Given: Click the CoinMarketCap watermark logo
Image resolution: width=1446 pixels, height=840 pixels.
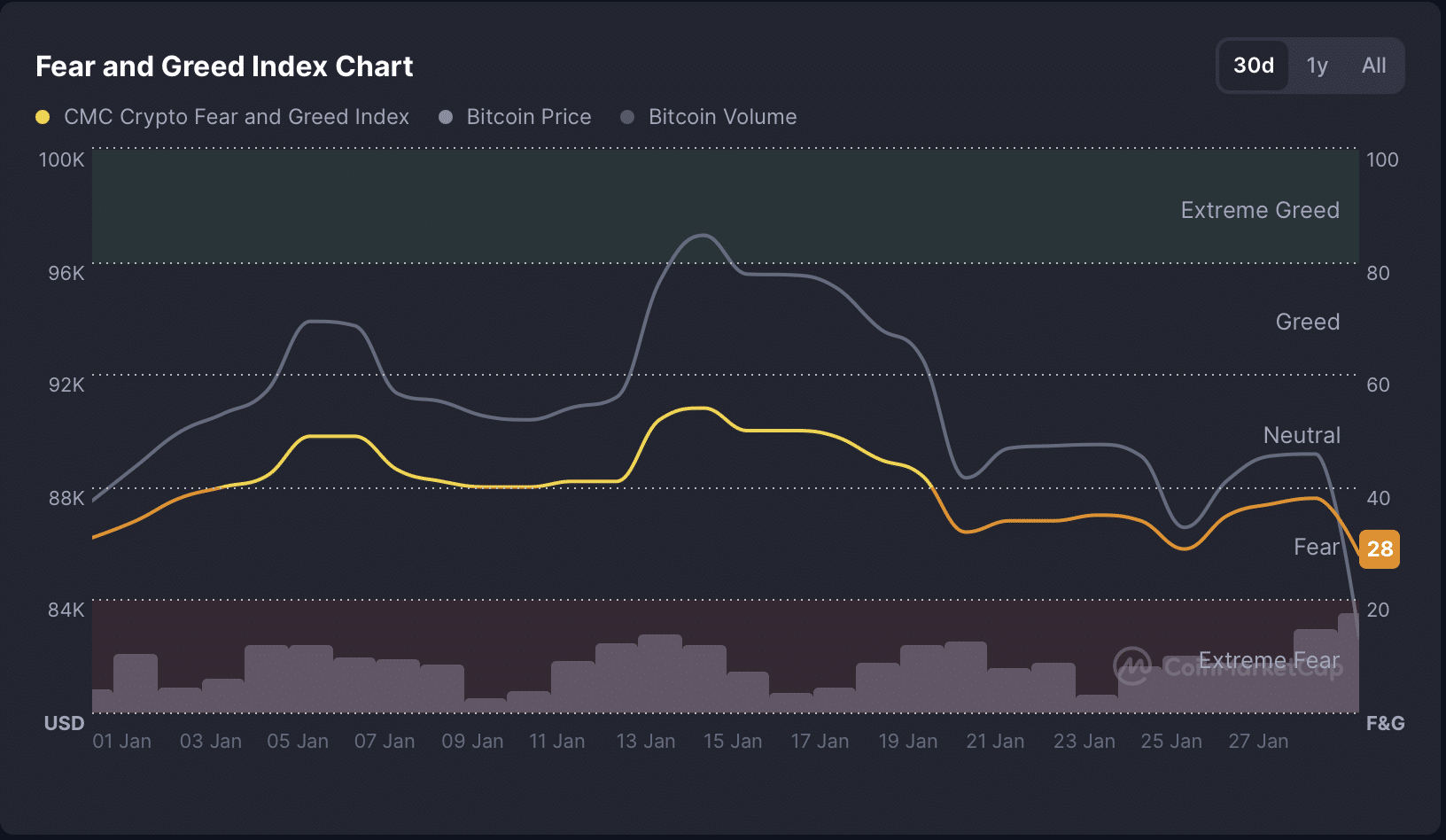Looking at the screenshot, I should point(1133,665).
